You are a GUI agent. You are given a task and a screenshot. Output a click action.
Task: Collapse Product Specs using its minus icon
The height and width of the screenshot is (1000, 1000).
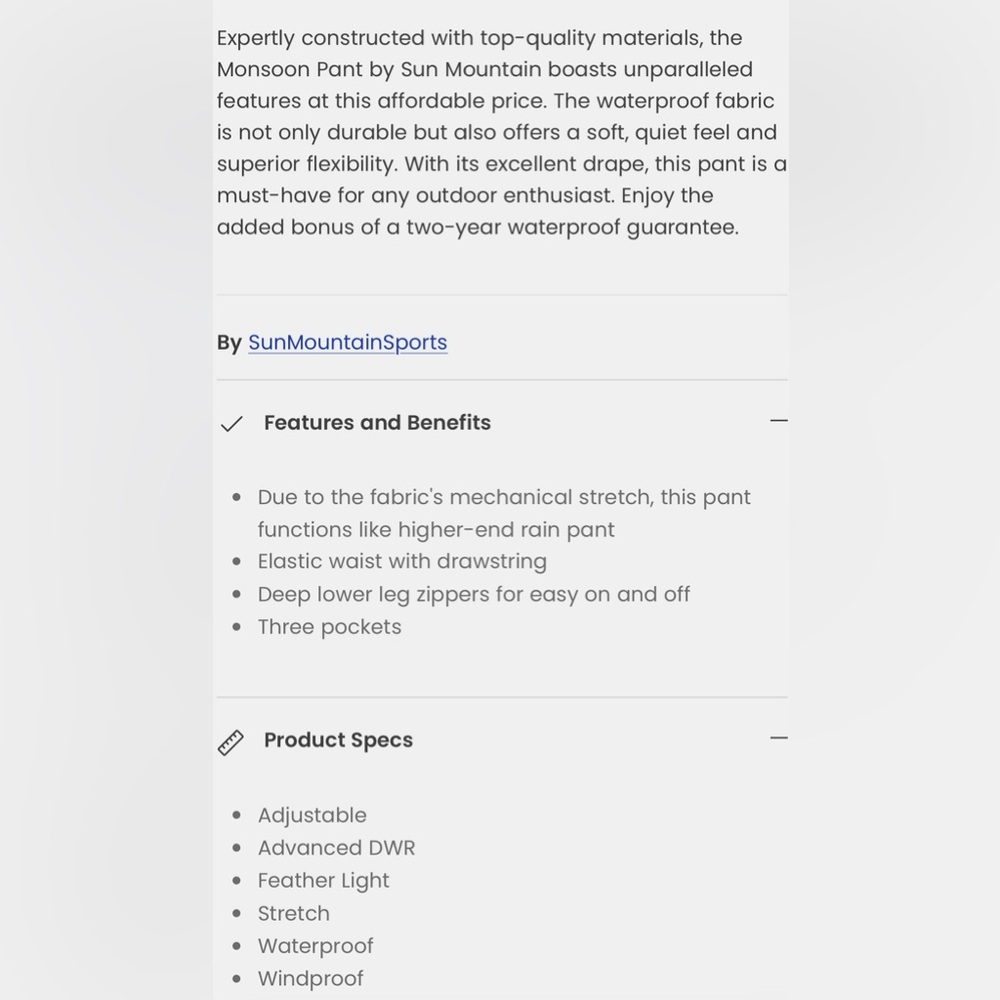(x=779, y=738)
